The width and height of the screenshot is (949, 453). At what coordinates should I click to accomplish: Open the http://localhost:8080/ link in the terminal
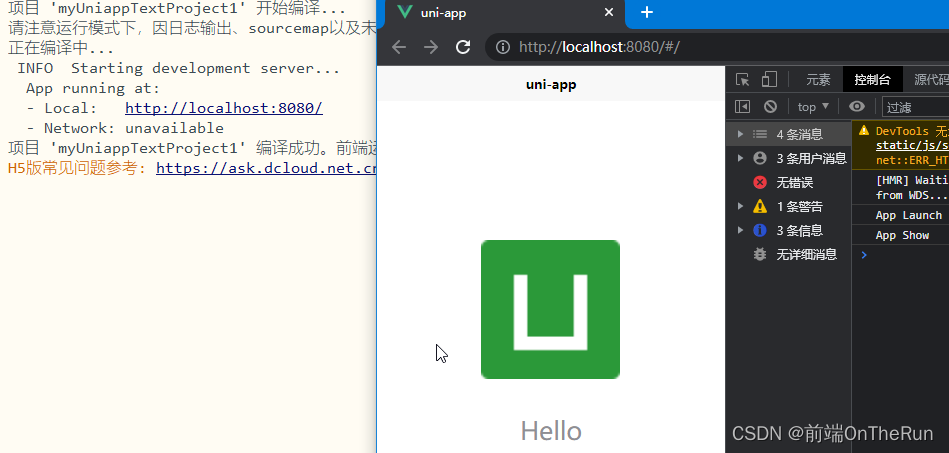(224, 108)
